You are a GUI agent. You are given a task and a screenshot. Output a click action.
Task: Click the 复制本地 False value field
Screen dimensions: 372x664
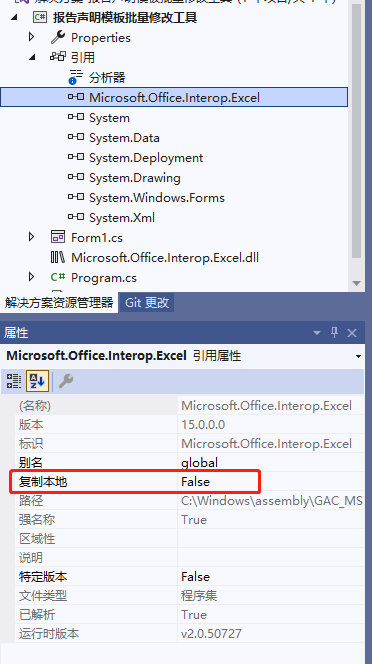point(271,481)
